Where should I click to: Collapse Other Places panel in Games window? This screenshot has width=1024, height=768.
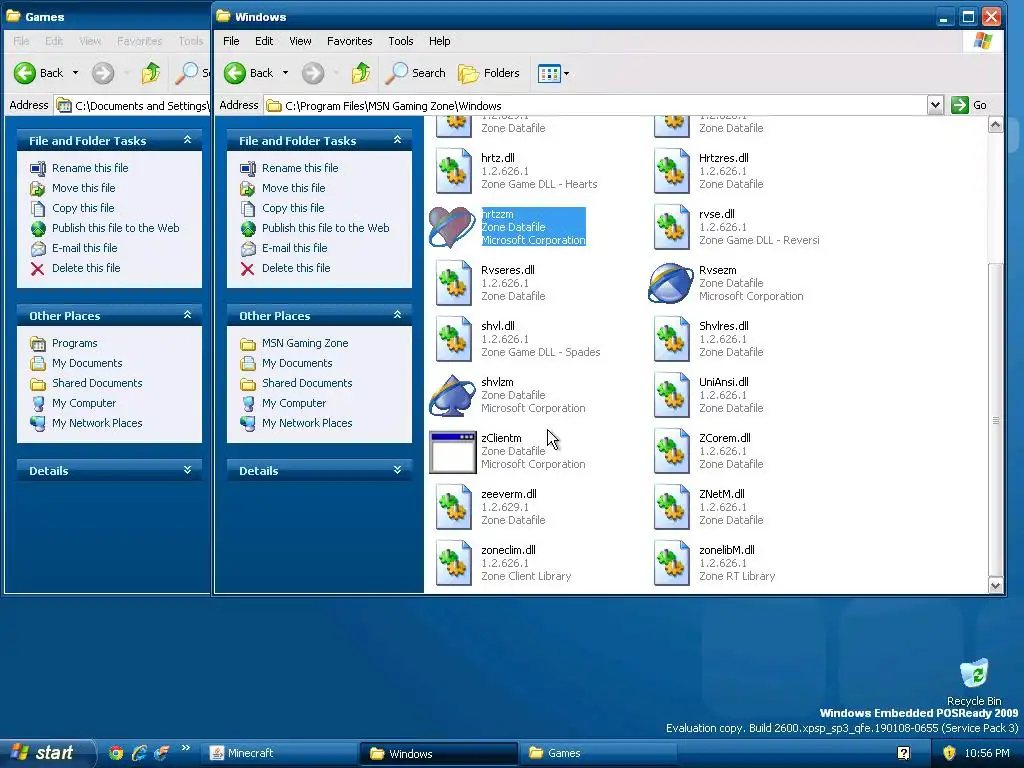187,315
